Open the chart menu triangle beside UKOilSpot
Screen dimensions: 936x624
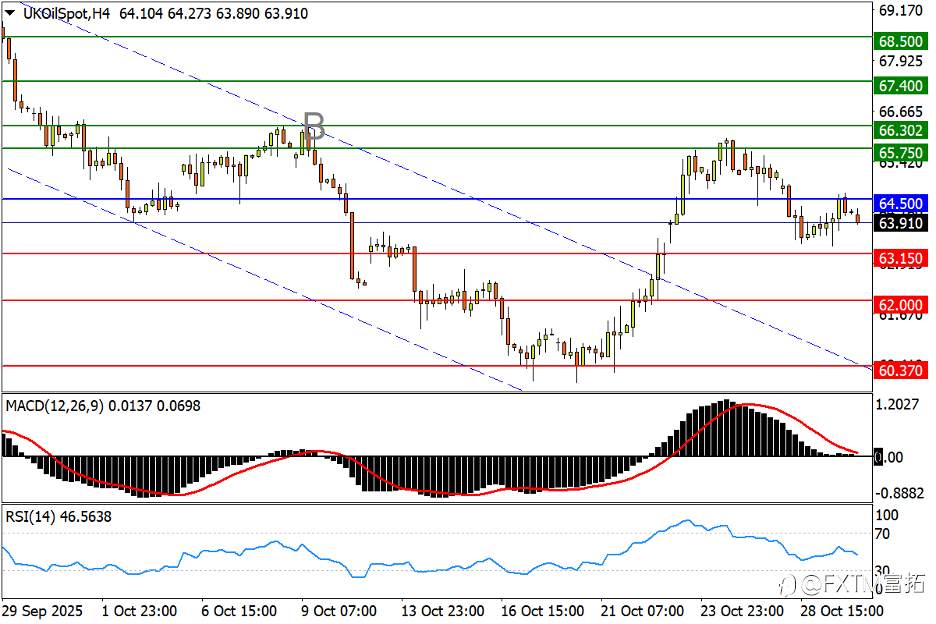click(x=10, y=13)
